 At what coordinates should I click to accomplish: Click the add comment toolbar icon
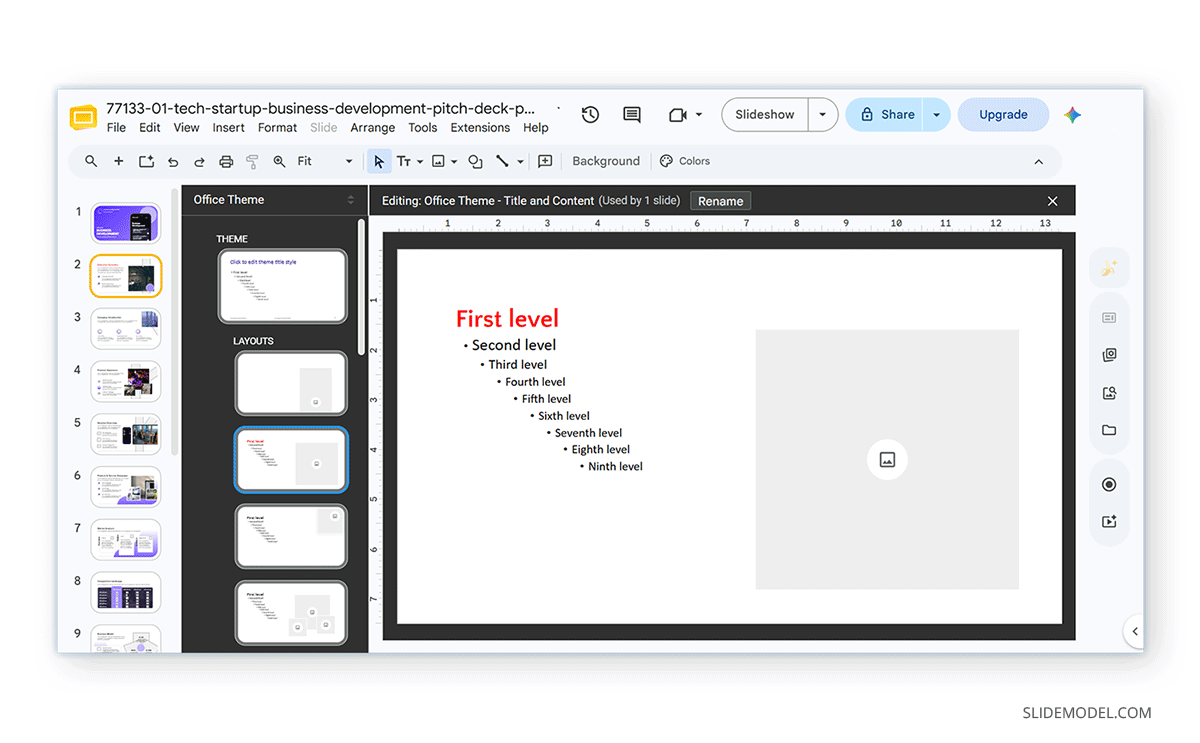(545, 161)
